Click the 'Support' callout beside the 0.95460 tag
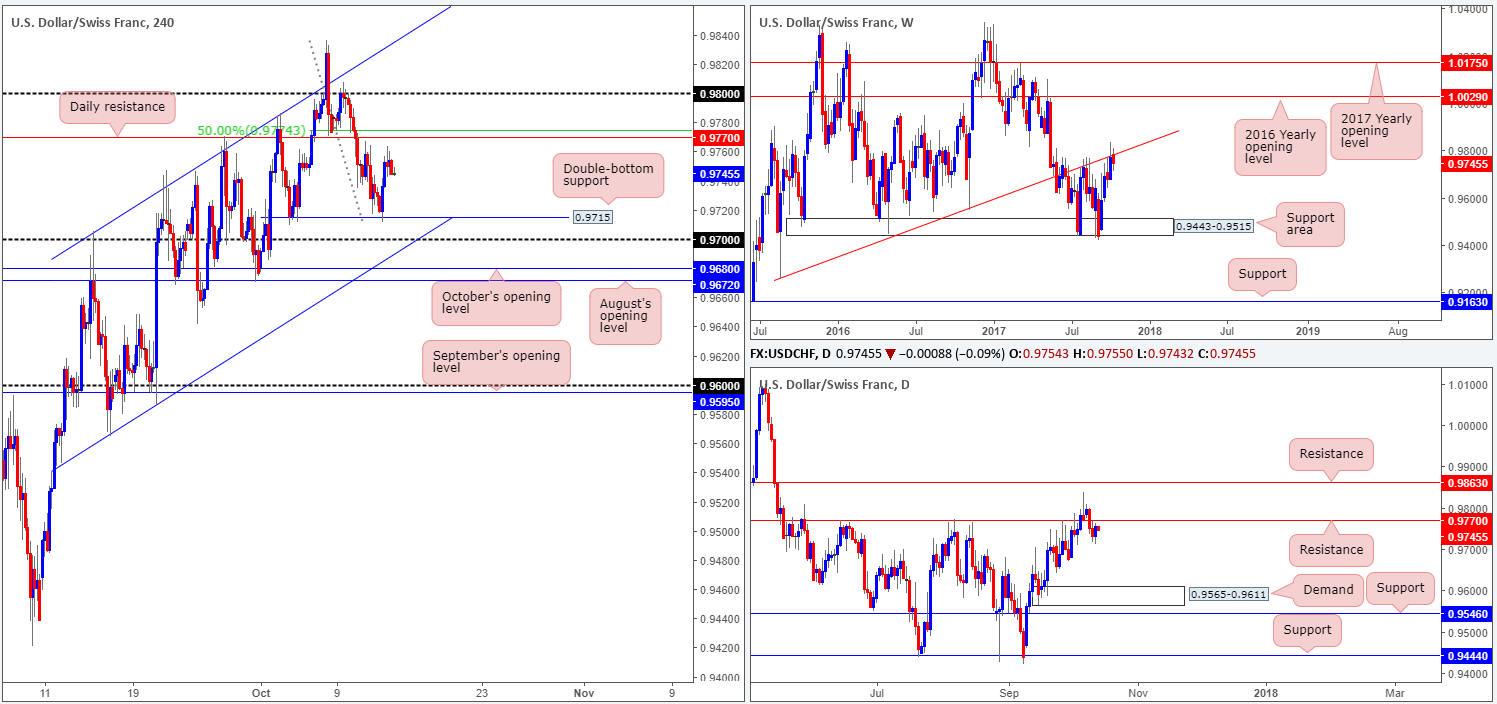This screenshot has width=1497, height=704. click(1400, 588)
